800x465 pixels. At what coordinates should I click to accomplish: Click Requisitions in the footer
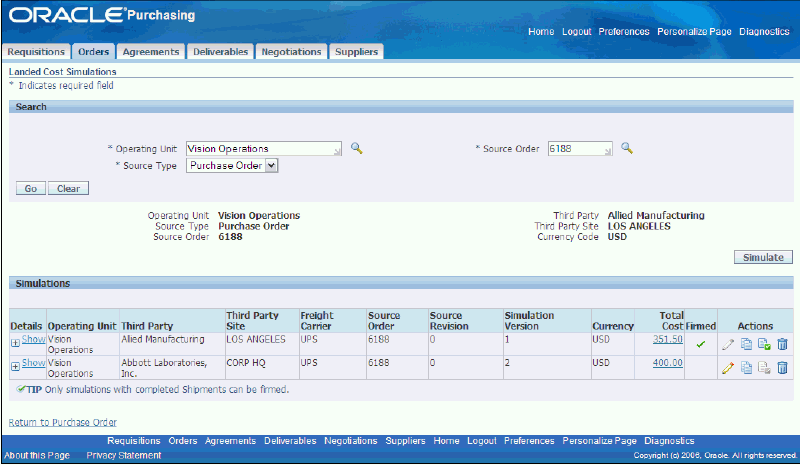tap(134, 440)
